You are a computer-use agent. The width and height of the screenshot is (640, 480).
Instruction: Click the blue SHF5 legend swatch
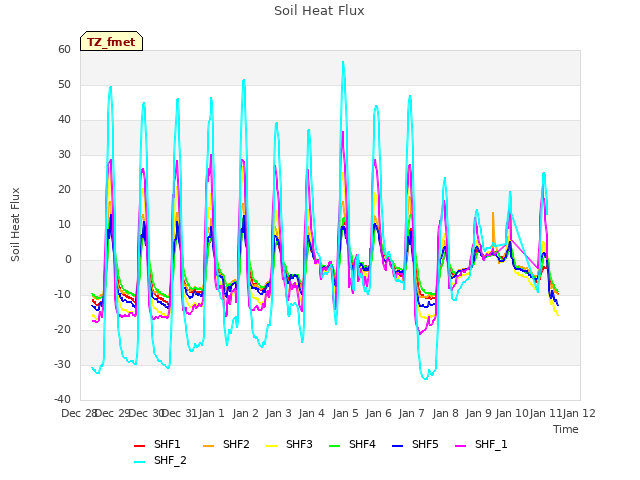(x=398, y=445)
